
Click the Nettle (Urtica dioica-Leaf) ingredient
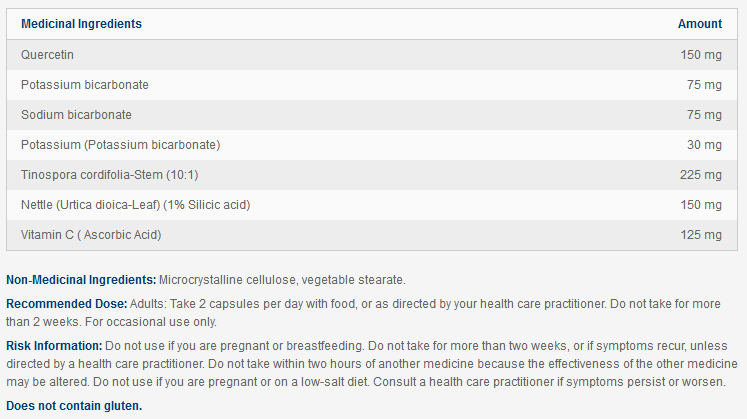[x=134, y=205]
